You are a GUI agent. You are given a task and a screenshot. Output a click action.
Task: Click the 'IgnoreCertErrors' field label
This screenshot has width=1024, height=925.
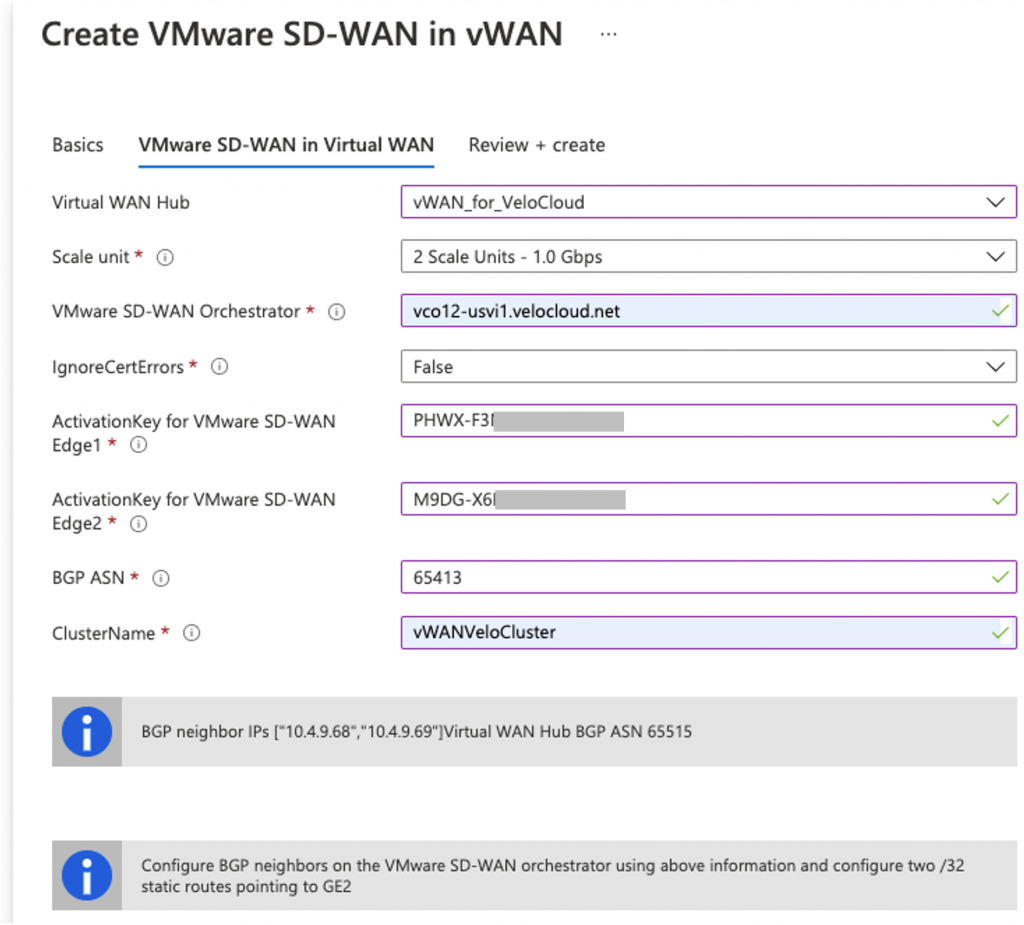(118, 367)
